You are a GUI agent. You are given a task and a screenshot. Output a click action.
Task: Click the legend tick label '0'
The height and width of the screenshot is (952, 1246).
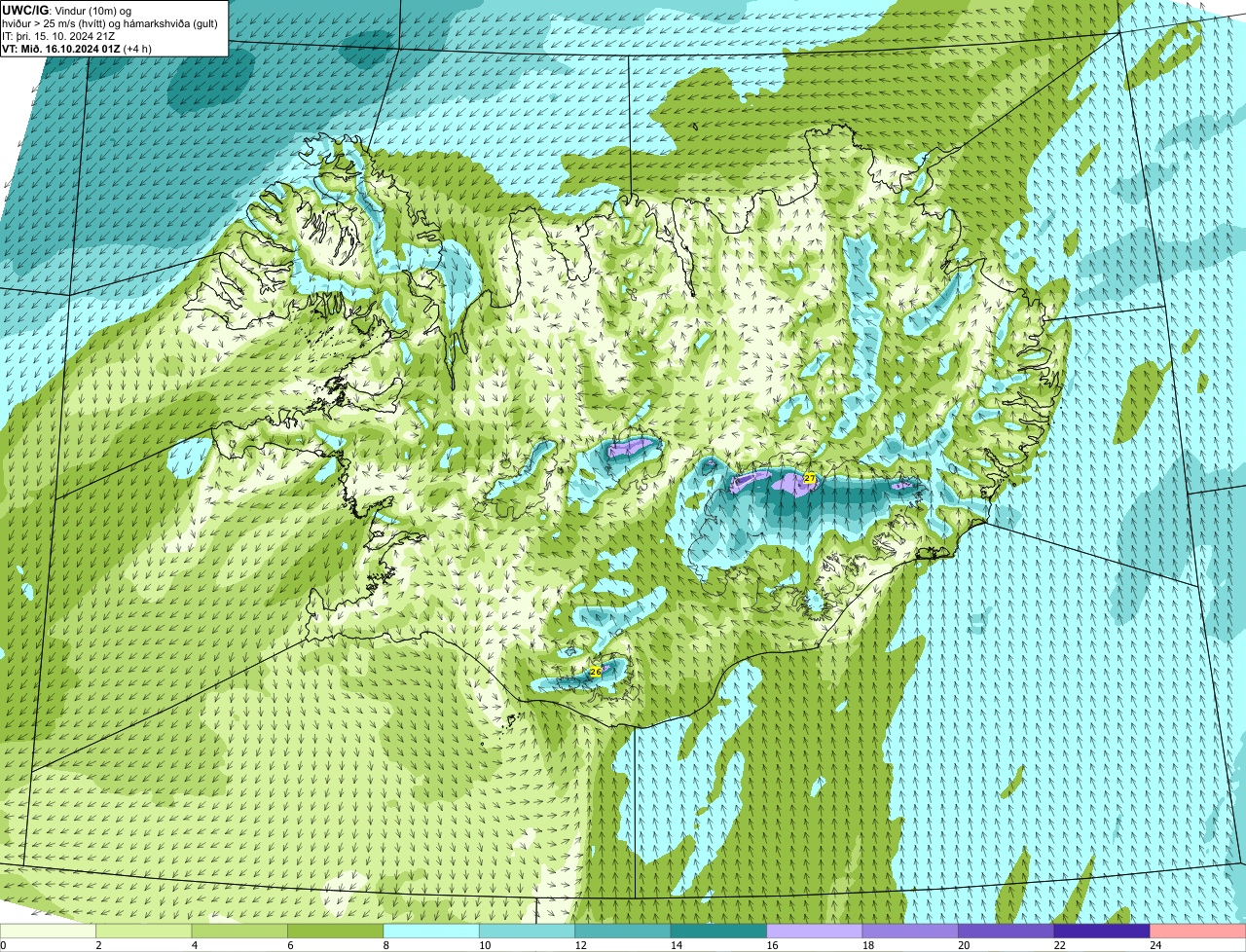click(x=3, y=945)
